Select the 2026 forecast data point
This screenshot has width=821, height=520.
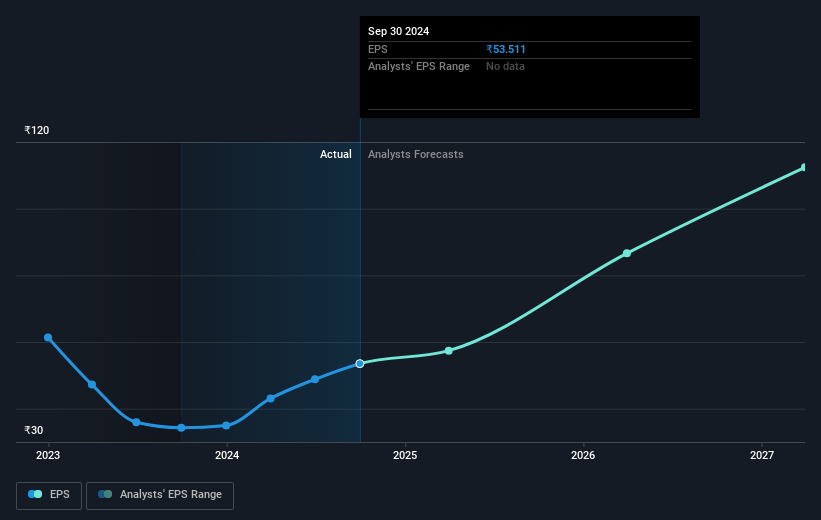(627, 253)
